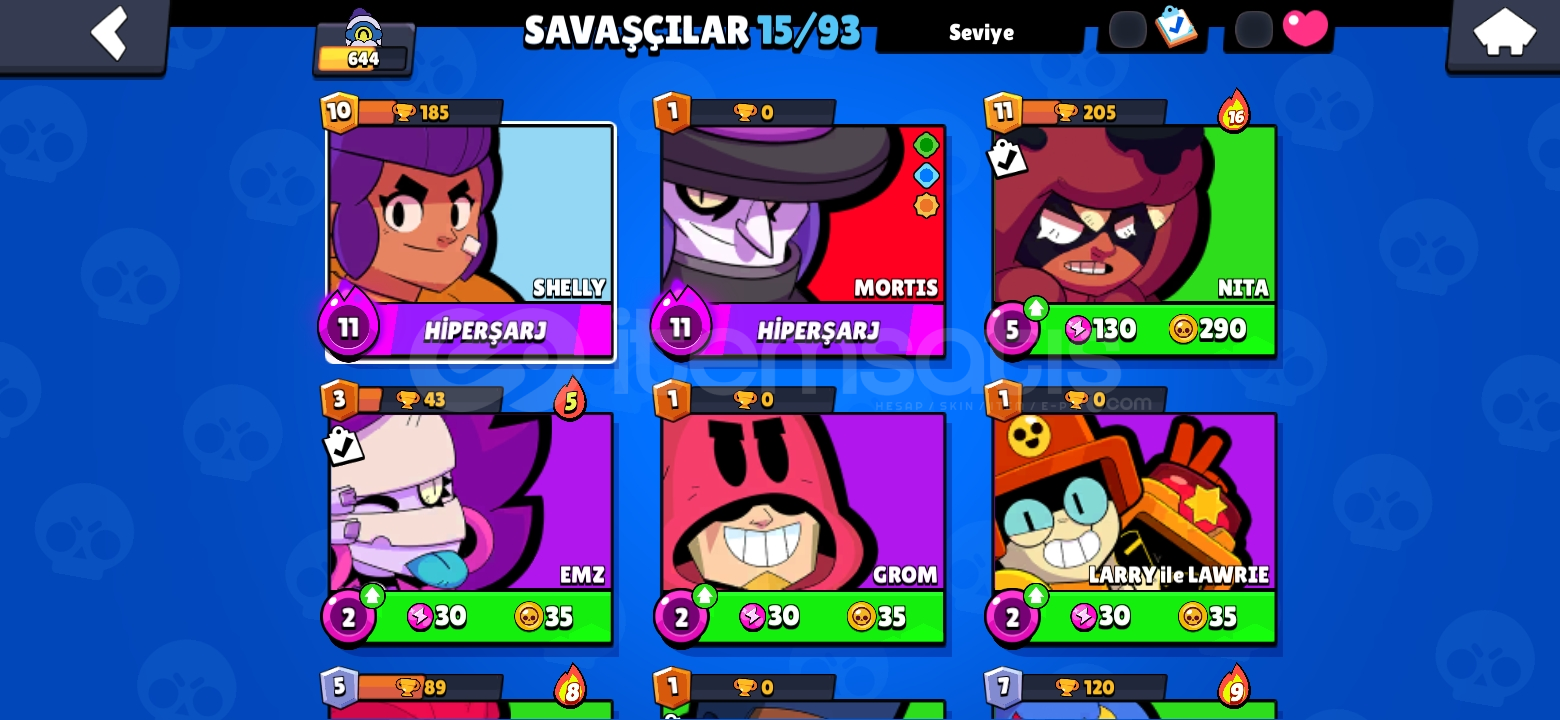This screenshot has height=720, width=1560.
Task: Select the Larry ile Lawrie portrait
Action: (1135, 502)
